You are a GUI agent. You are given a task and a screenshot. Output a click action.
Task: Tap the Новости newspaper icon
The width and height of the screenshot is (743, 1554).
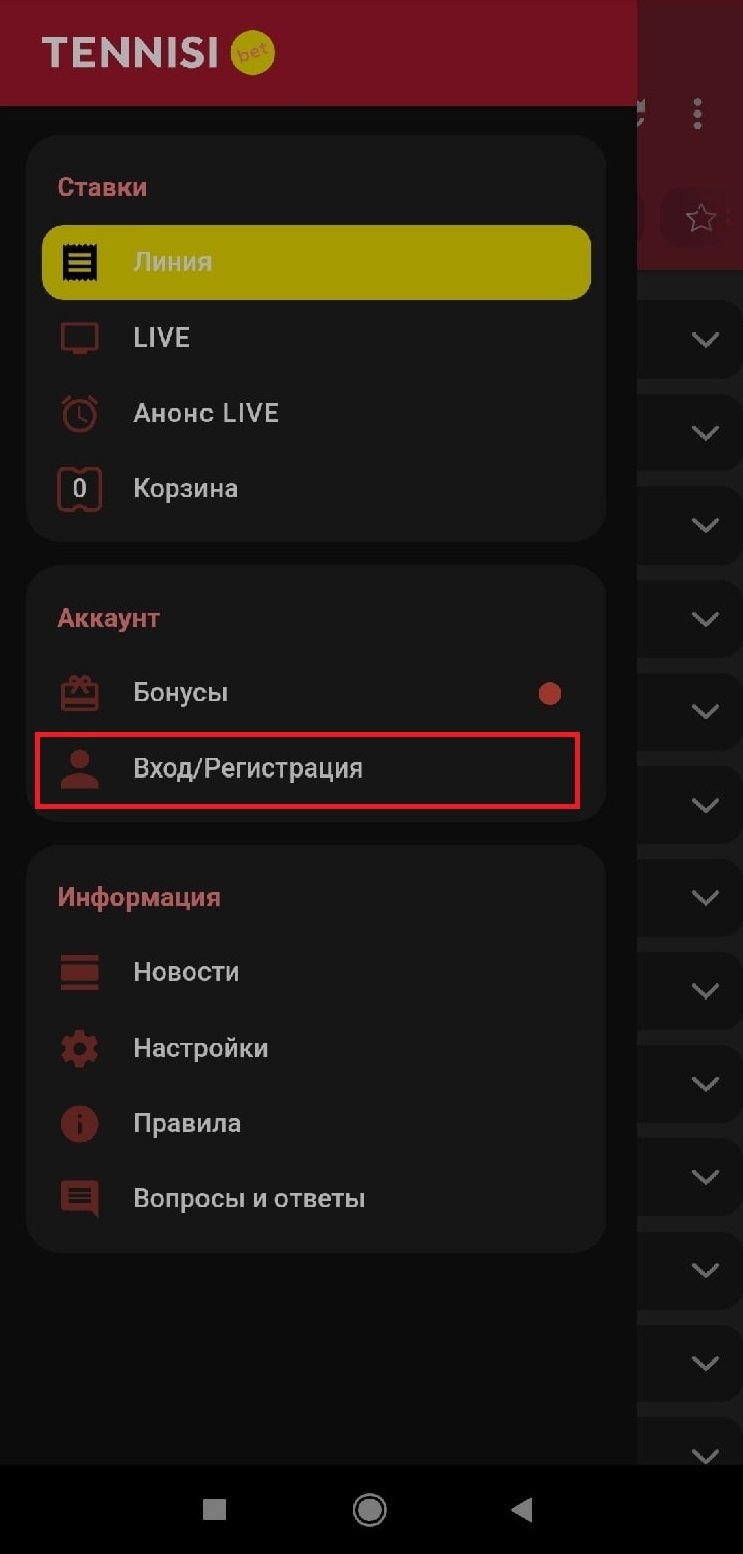point(80,972)
